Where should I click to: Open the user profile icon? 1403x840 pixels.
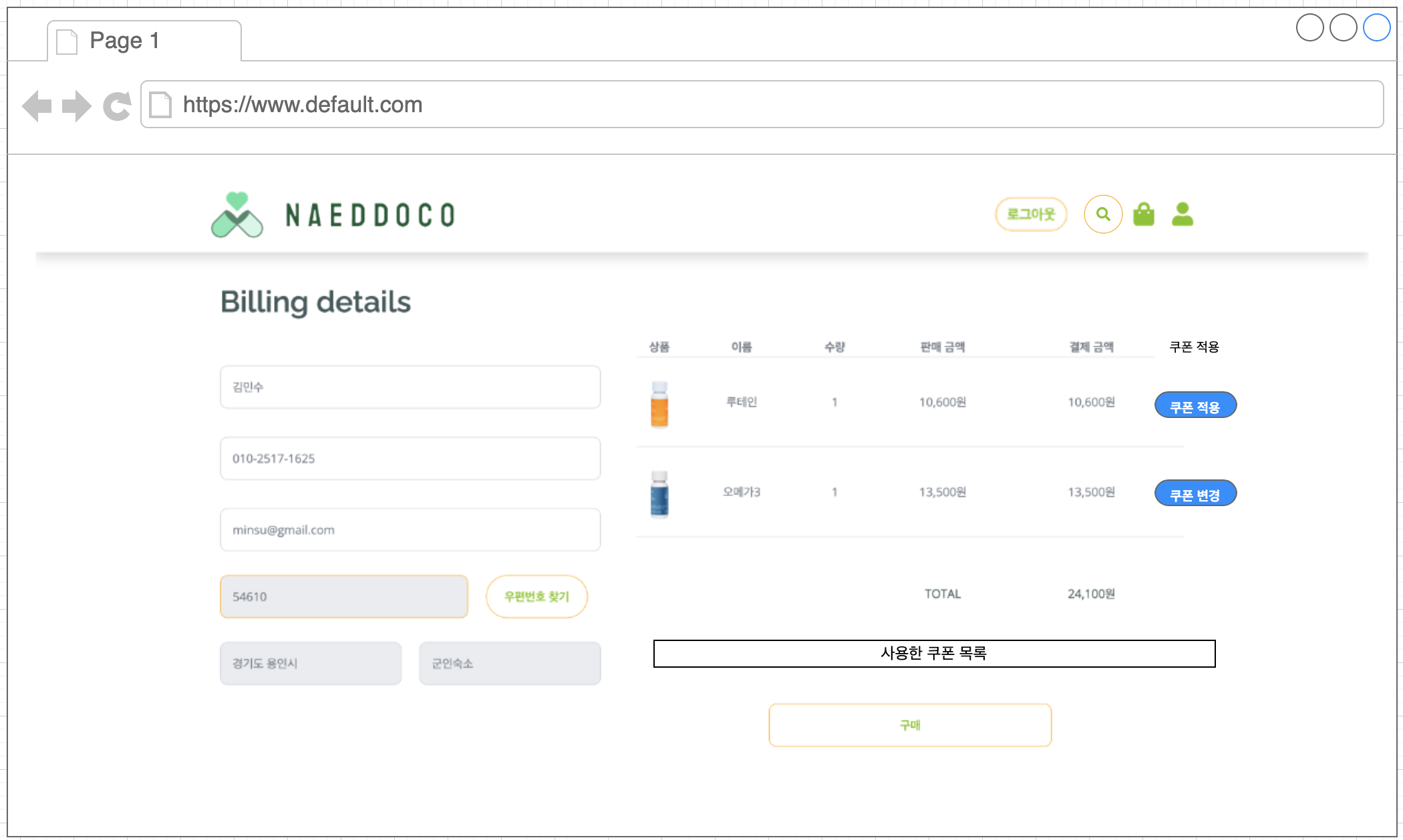tap(1182, 214)
